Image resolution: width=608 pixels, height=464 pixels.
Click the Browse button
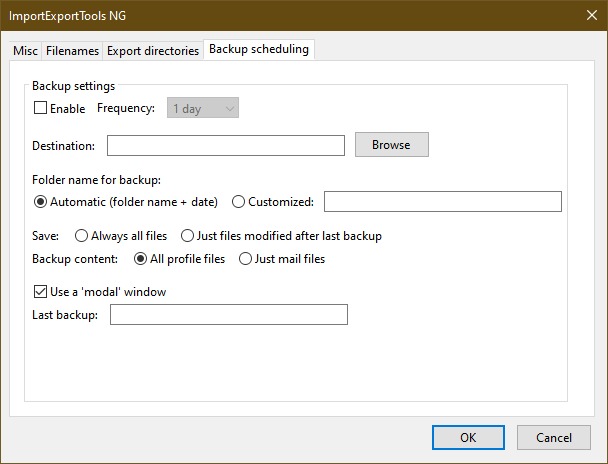pos(392,145)
